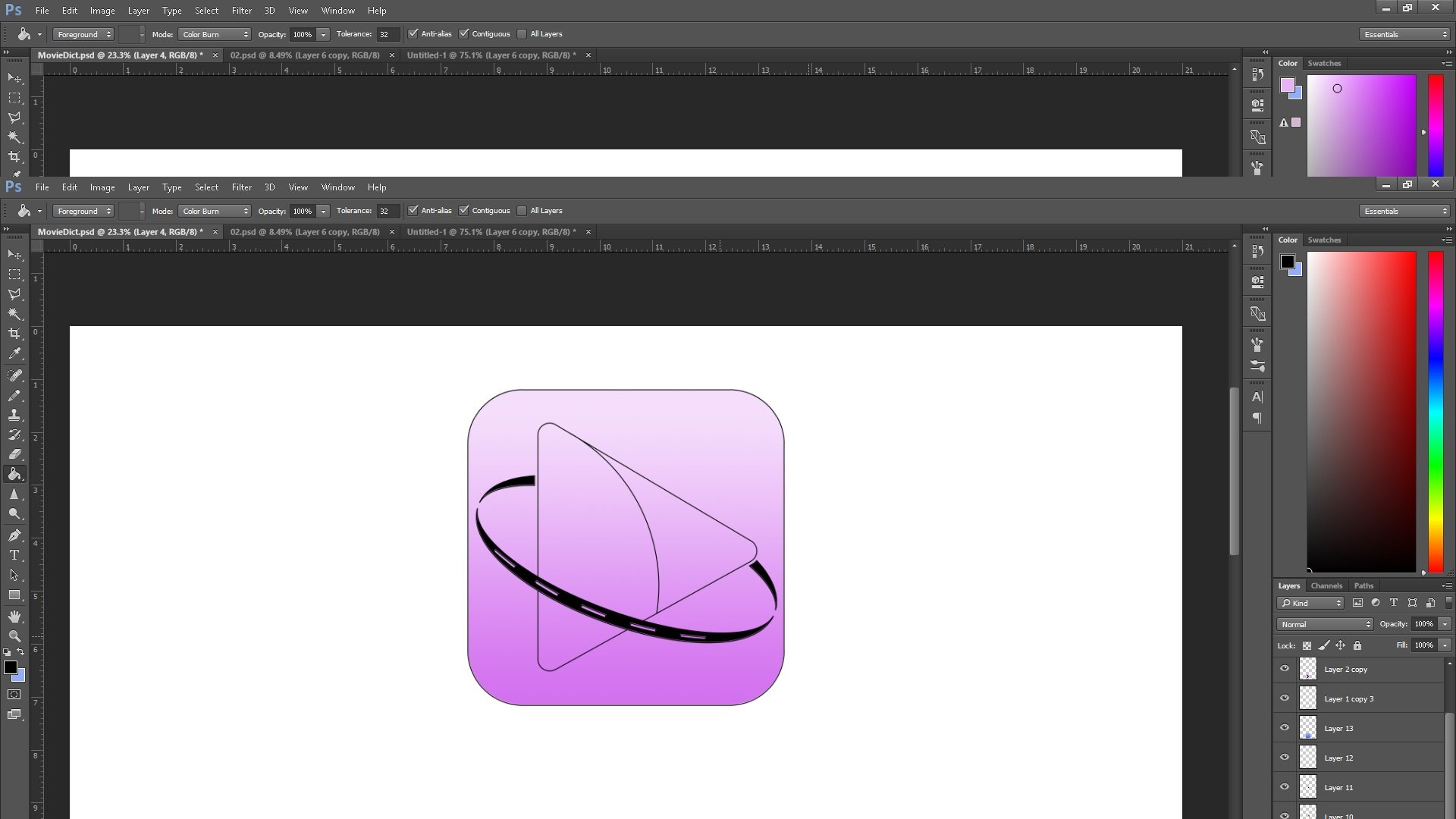This screenshot has width=1456, height=819.
Task: Open the Layers panel flyout menu
Action: pyautogui.click(x=1447, y=585)
